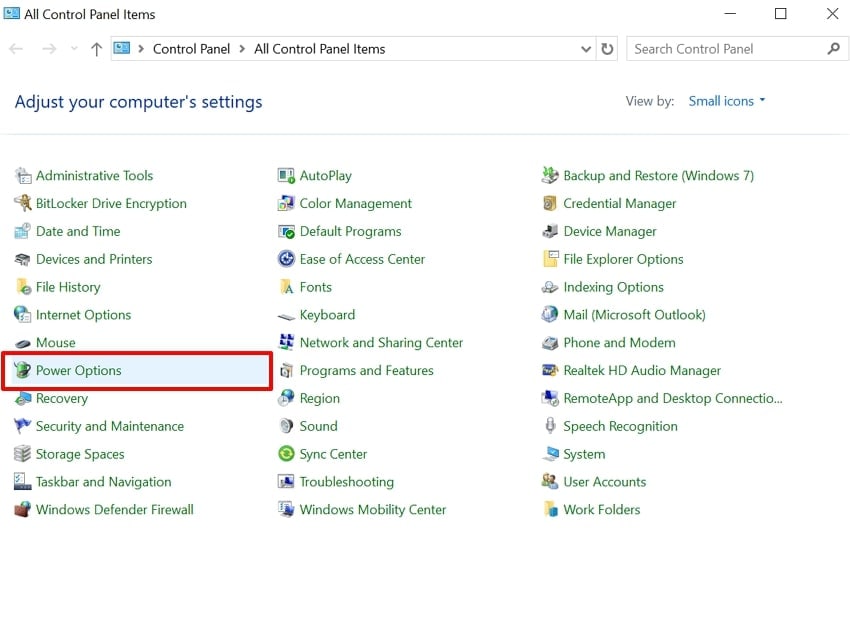Viewport: 850px width, 638px height.
Task: Open the Indexing Options link
Action: tap(614, 287)
